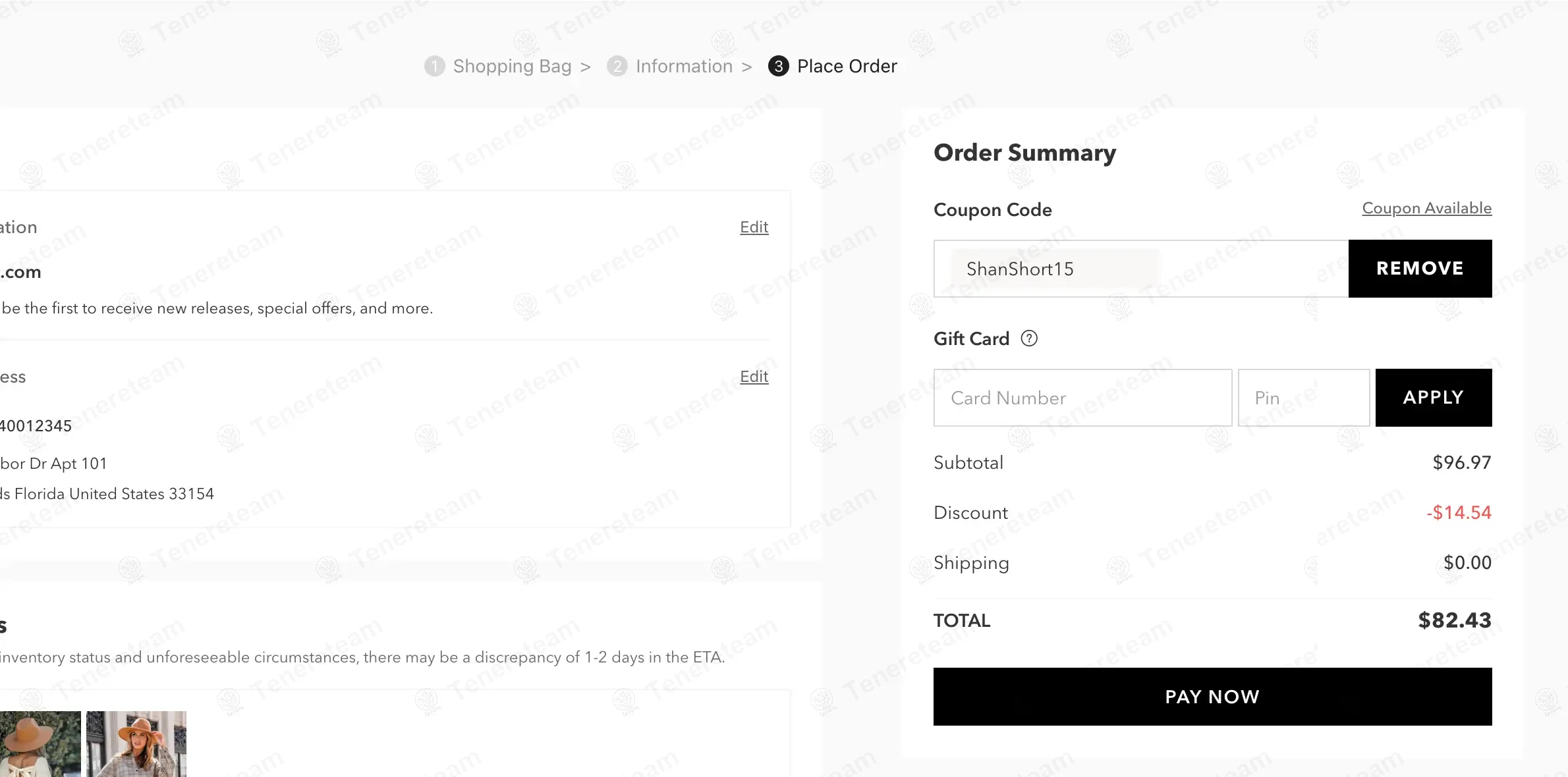This screenshot has height=777, width=1568.
Task: Apply the gift card
Action: coord(1433,398)
